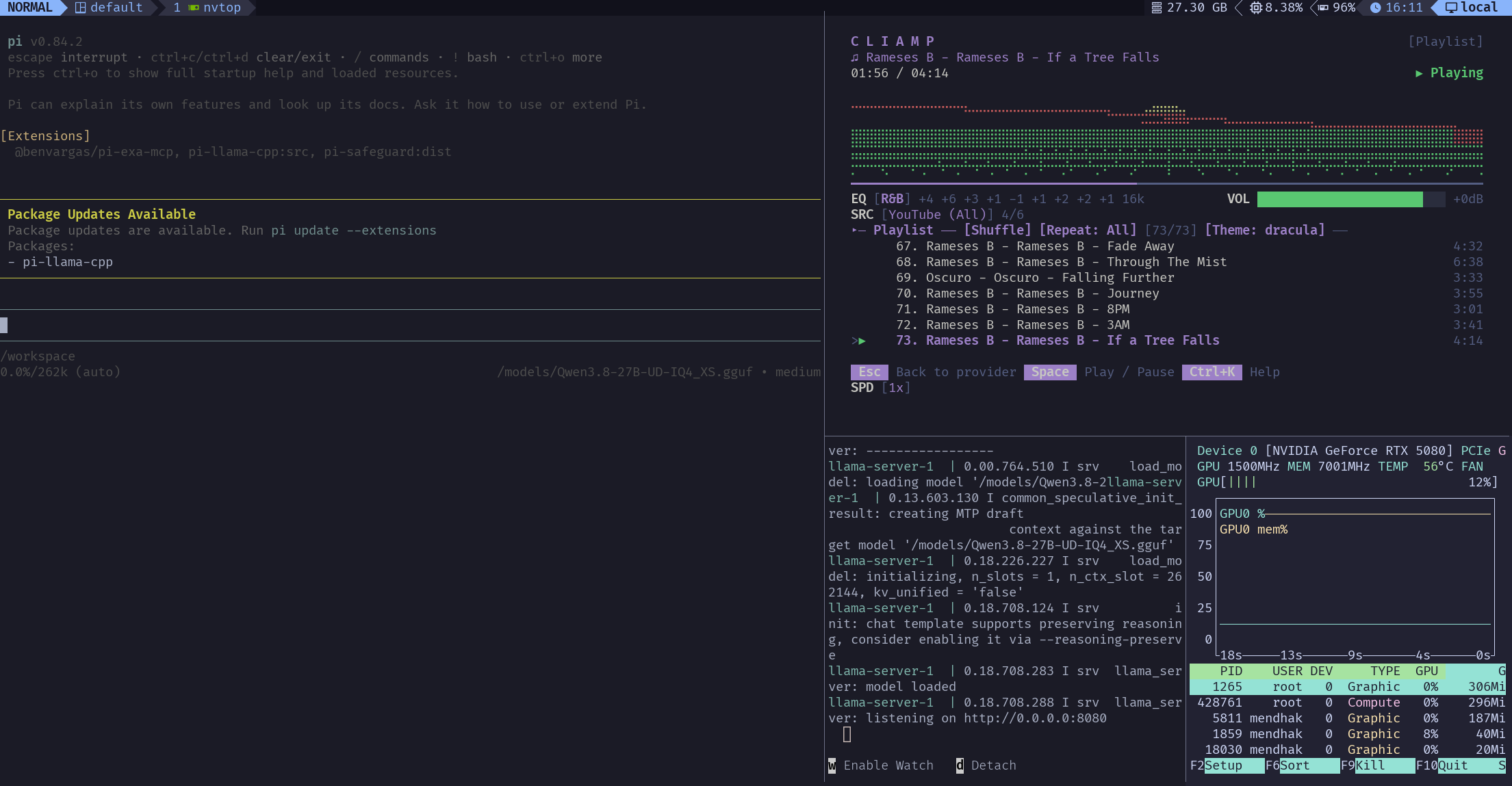
Task: Click the 73/73 playlist counter
Action: click(1170, 231)
